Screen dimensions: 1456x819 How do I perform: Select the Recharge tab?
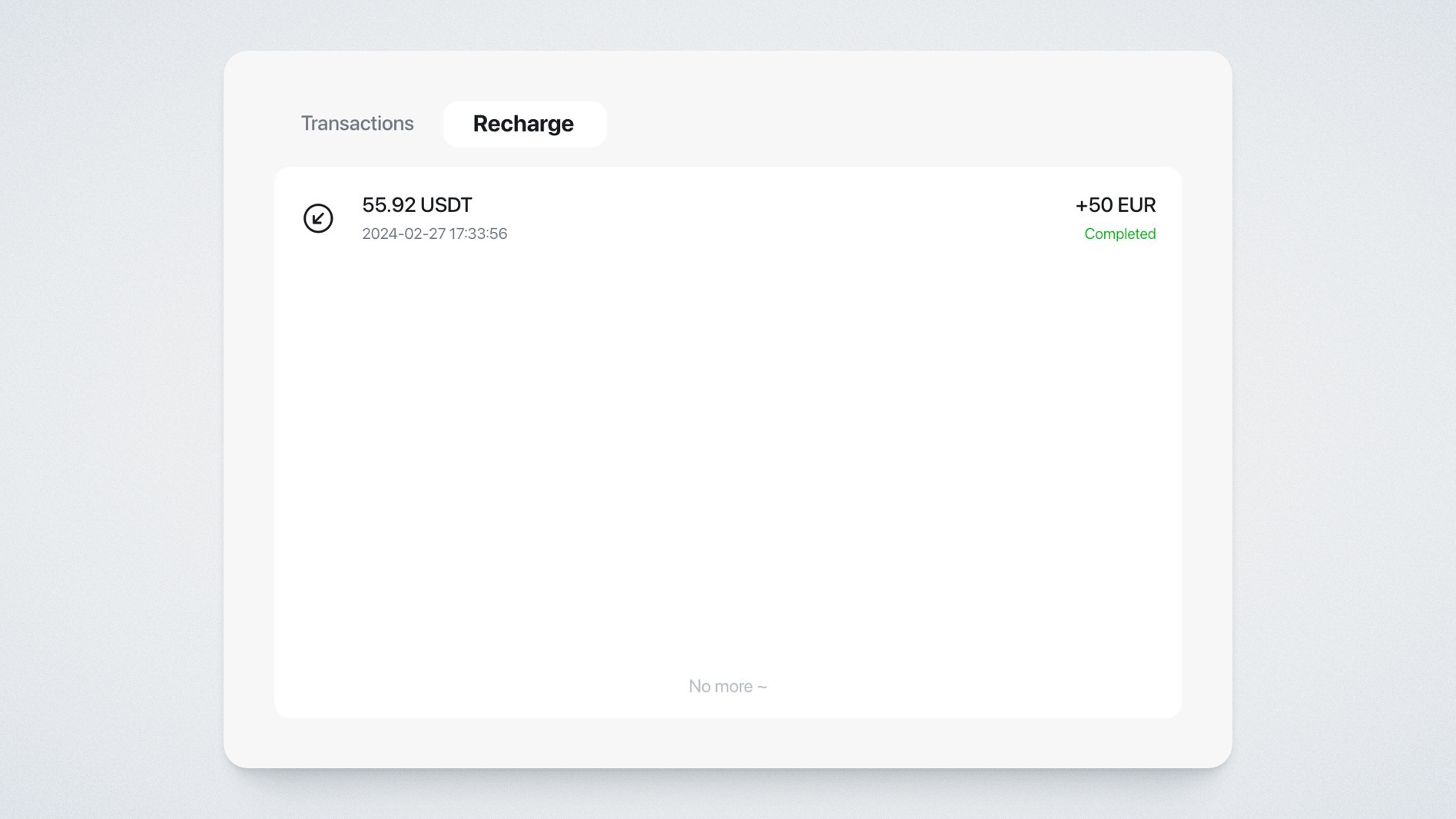click(524, 124)
